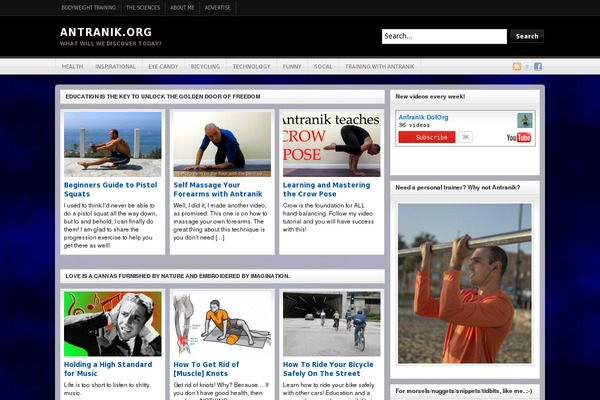Click the red Subscribe button
This screenshot has width=600, height=400.
[x=427, y=137]
